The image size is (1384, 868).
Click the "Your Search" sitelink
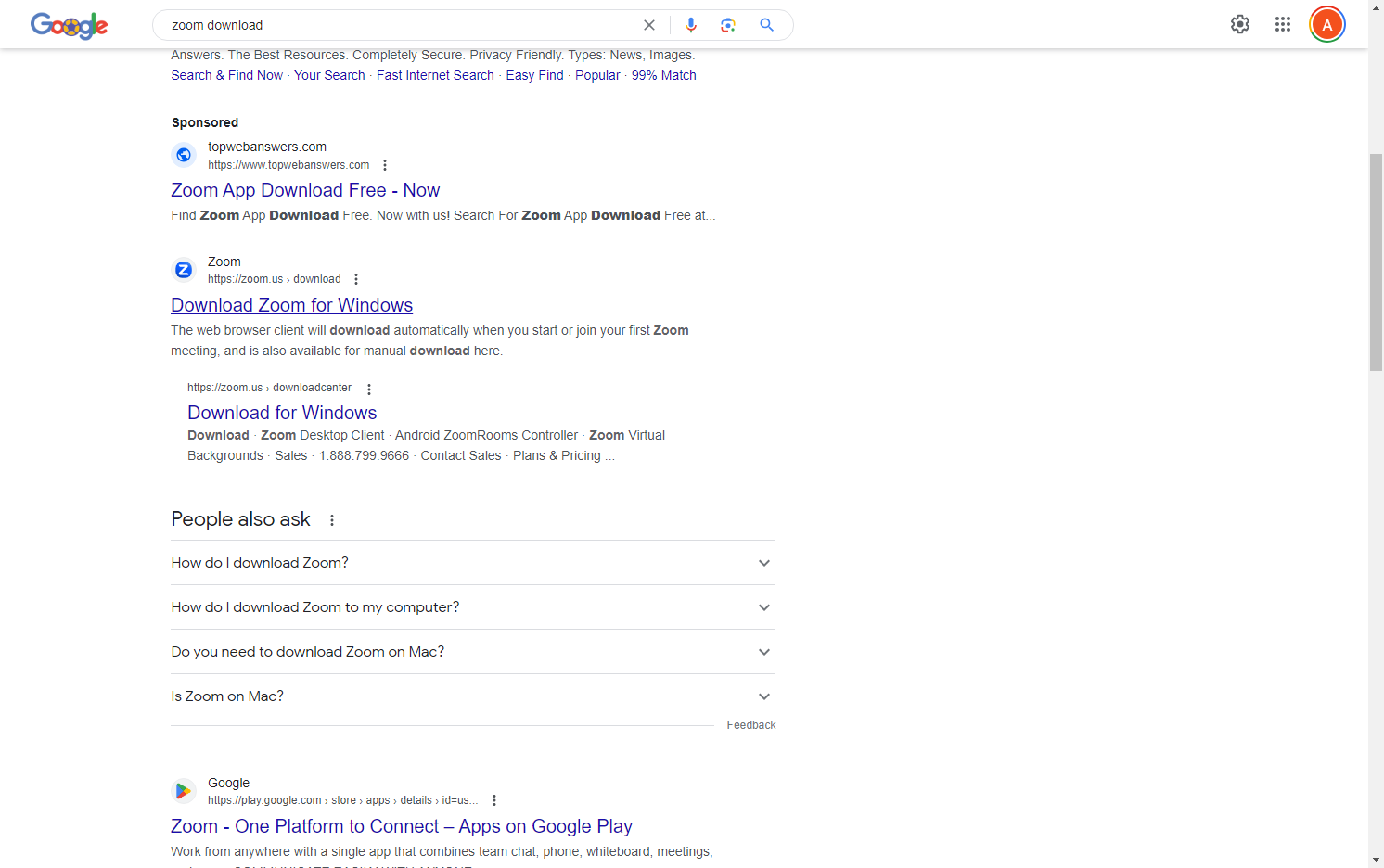pyautogui.click(x=329, y=75)
